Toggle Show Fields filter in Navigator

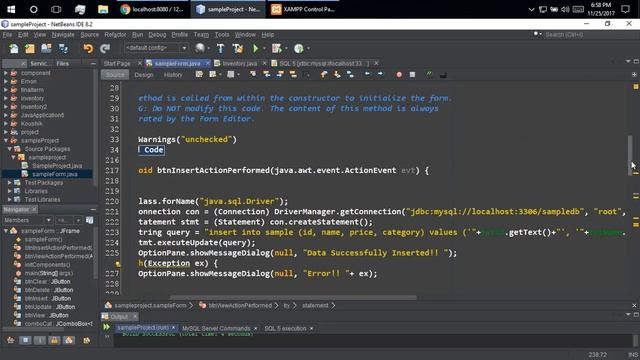point(25,340)
